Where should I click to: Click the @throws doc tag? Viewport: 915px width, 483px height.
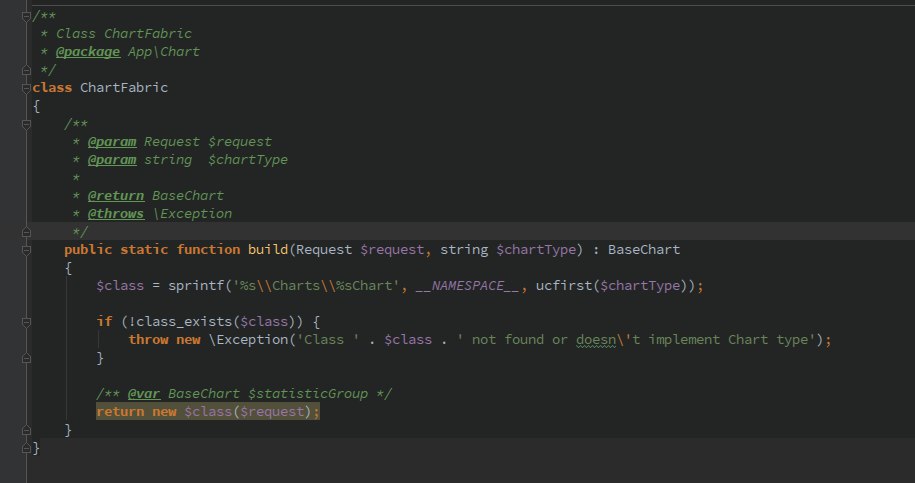116,214
